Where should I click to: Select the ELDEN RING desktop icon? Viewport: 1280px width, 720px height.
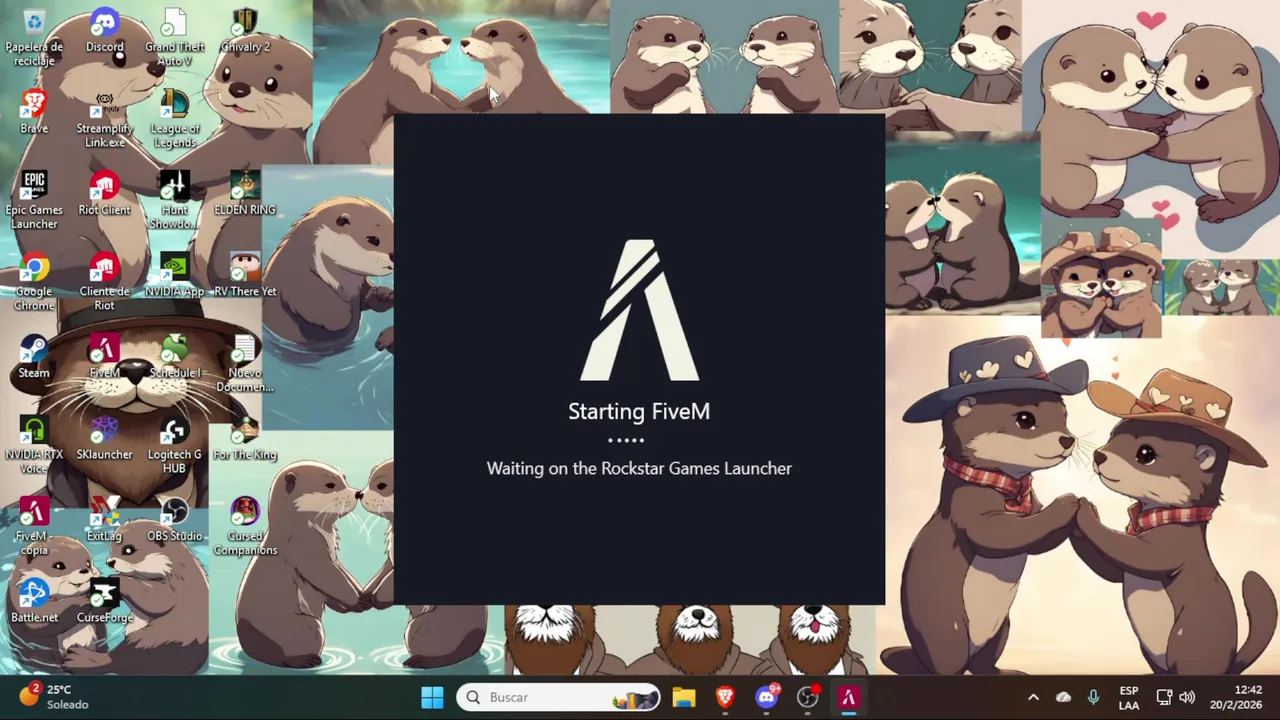pos(244,195)
